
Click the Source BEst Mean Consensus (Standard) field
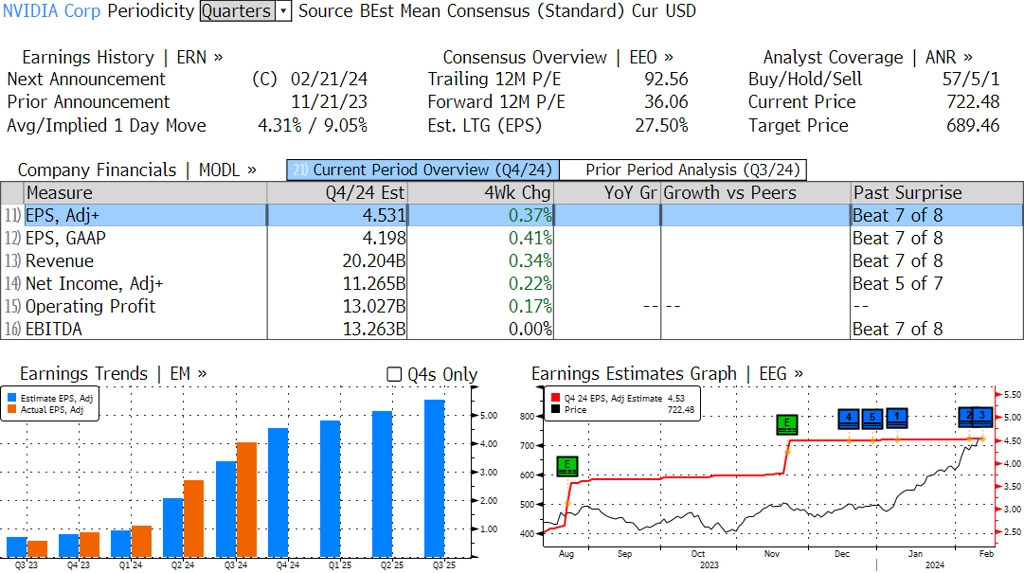pos(461,11)
